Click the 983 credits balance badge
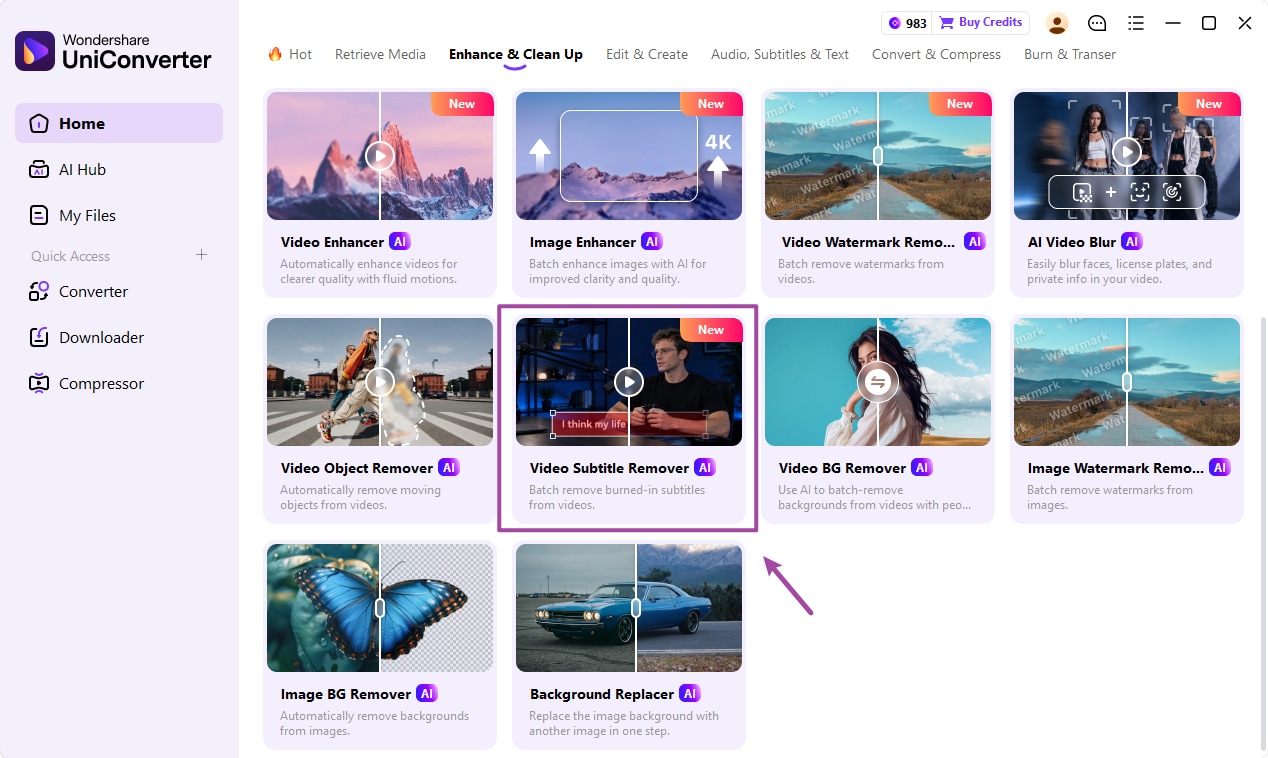This screenshot has width=1268, height=758. click(907, 23)
